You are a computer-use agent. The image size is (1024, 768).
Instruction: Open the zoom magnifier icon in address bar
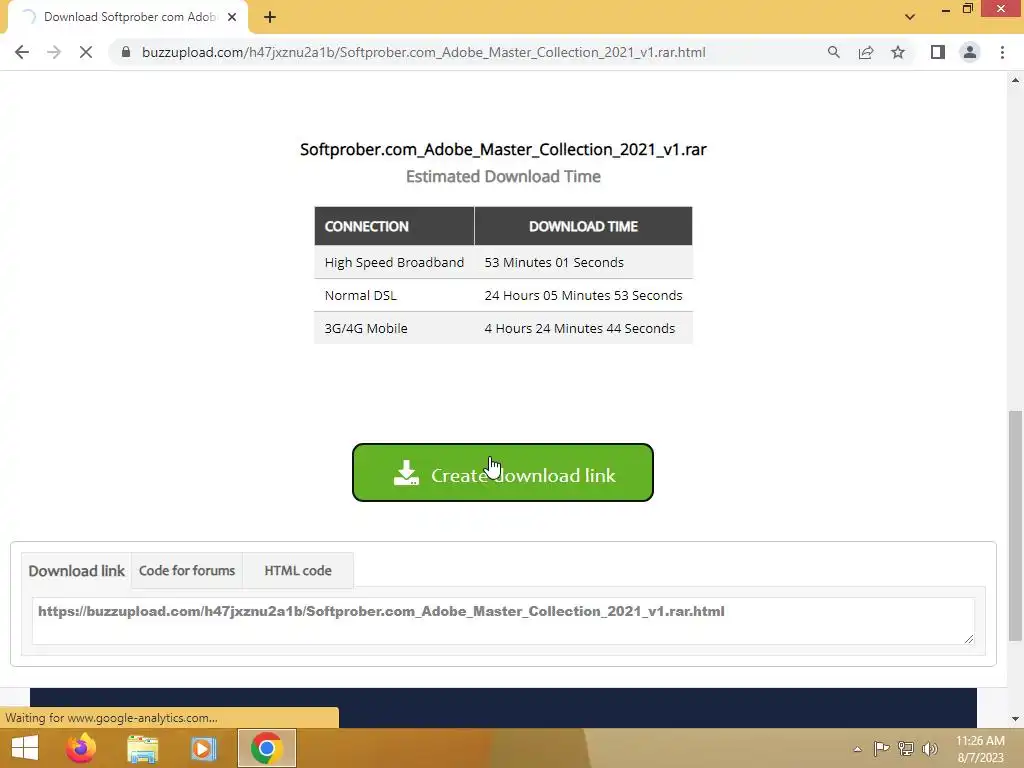tap(833, 52)
